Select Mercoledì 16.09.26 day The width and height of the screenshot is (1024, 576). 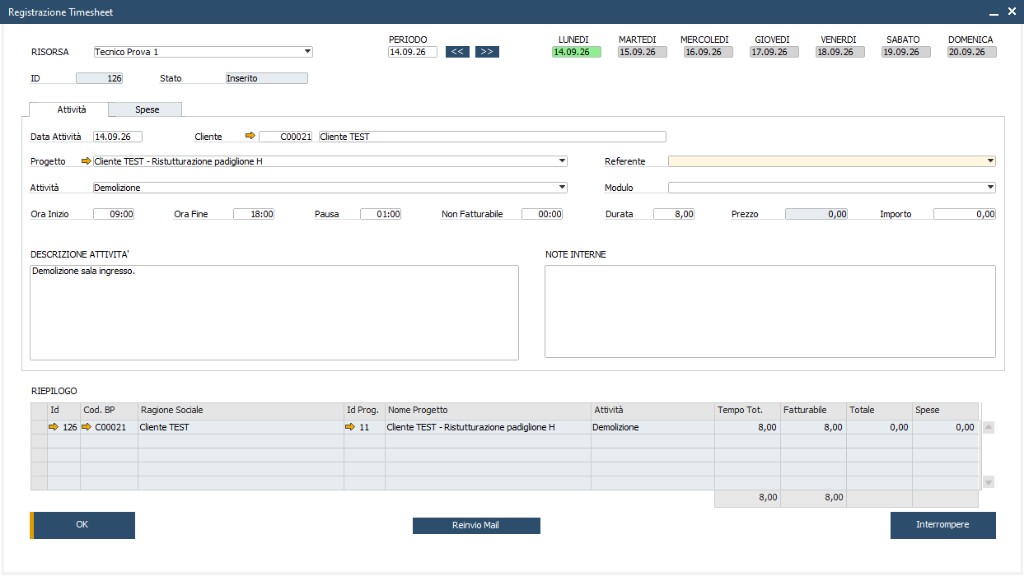(708, 52)
